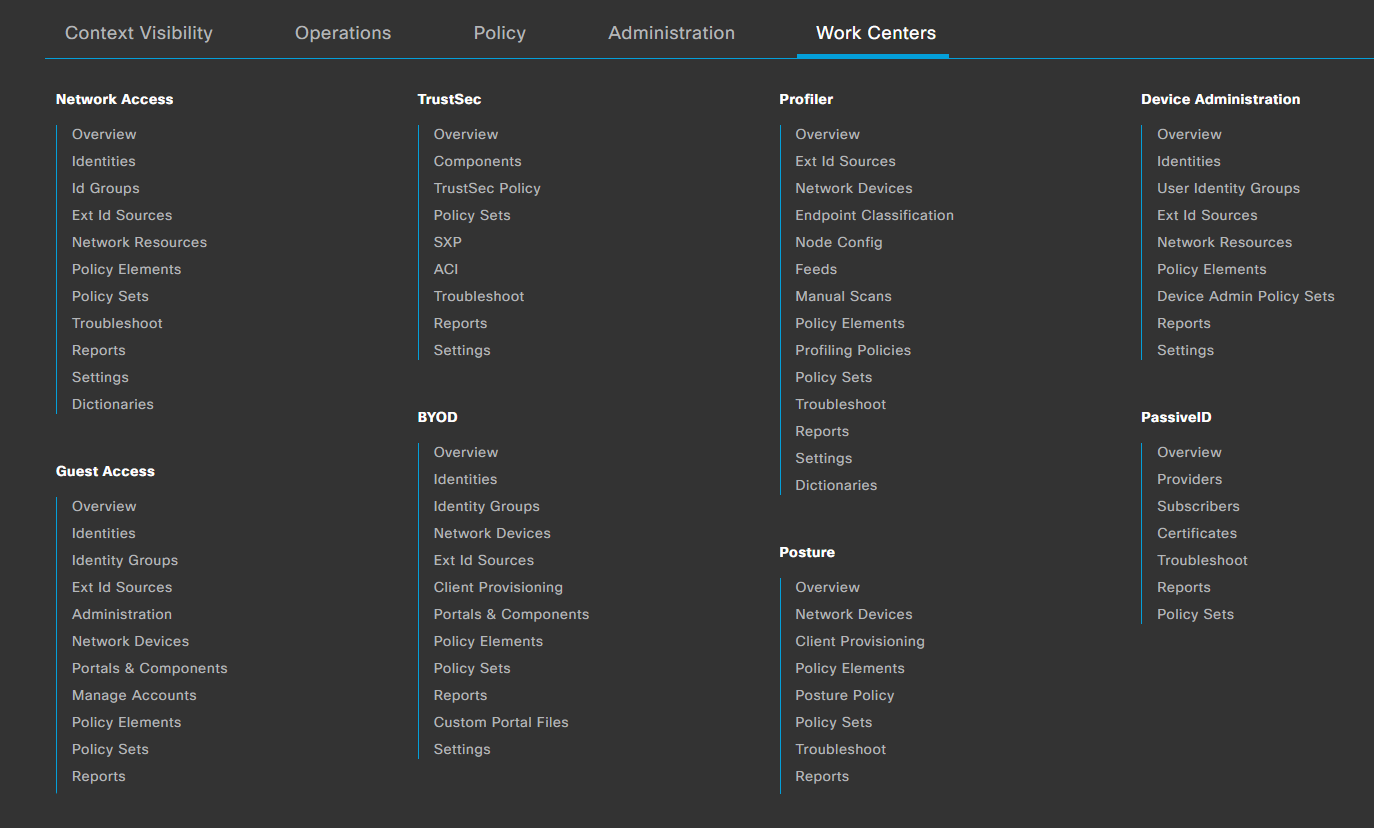1374x828 pixels.
Task: Open Guest Access Network Devices
Action: pyautogui.click(x=130, y=641)
